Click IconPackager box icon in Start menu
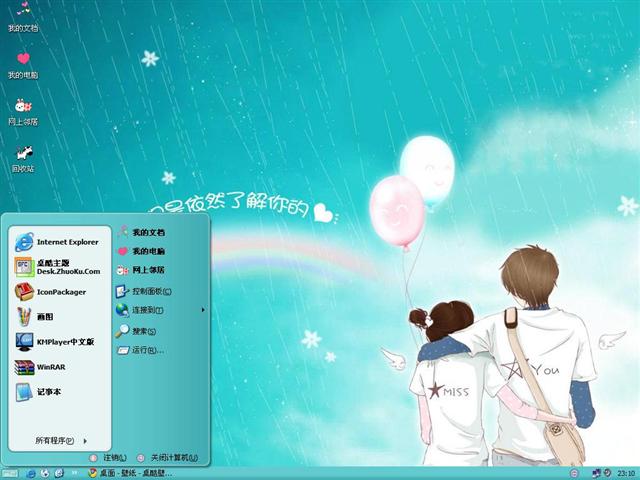Screen dimensions: 640x480 pos(24,292)
